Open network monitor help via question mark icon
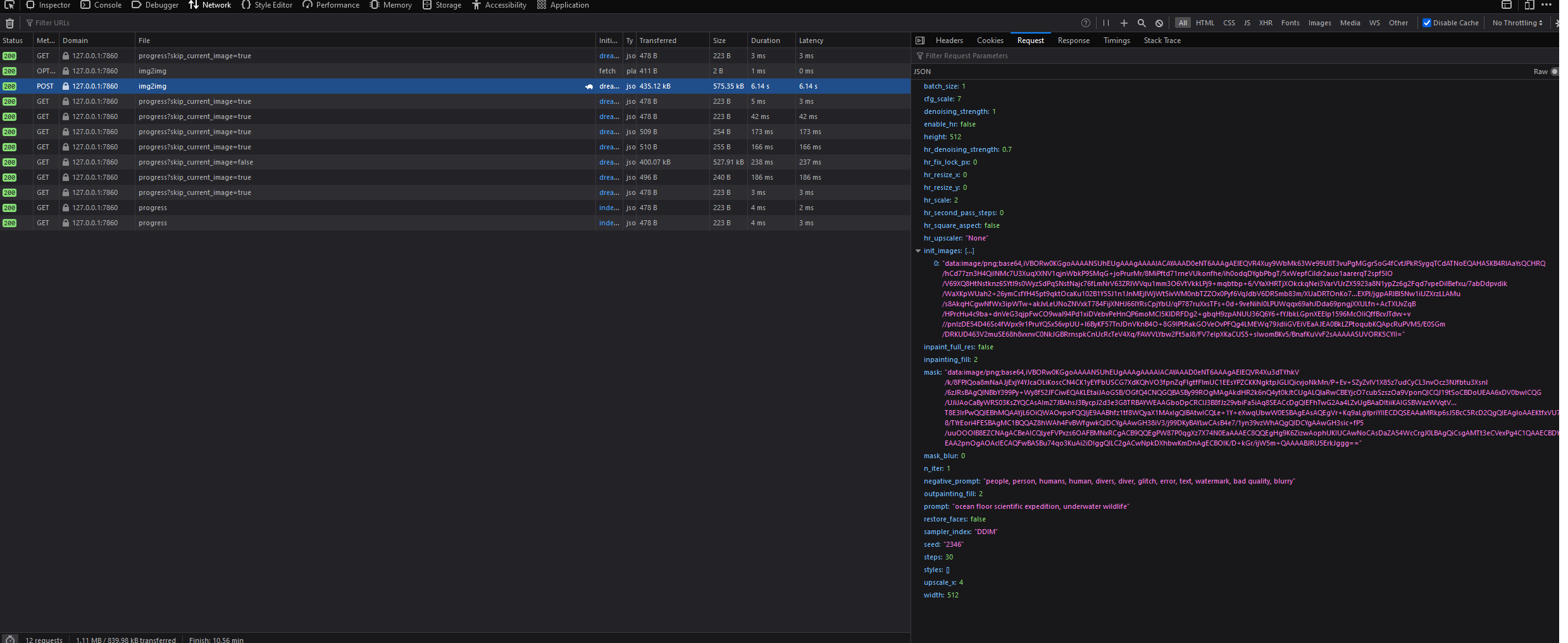The height and width of the screenshot is (643, 1568). pyautogui.click(x=1086, y=23)
